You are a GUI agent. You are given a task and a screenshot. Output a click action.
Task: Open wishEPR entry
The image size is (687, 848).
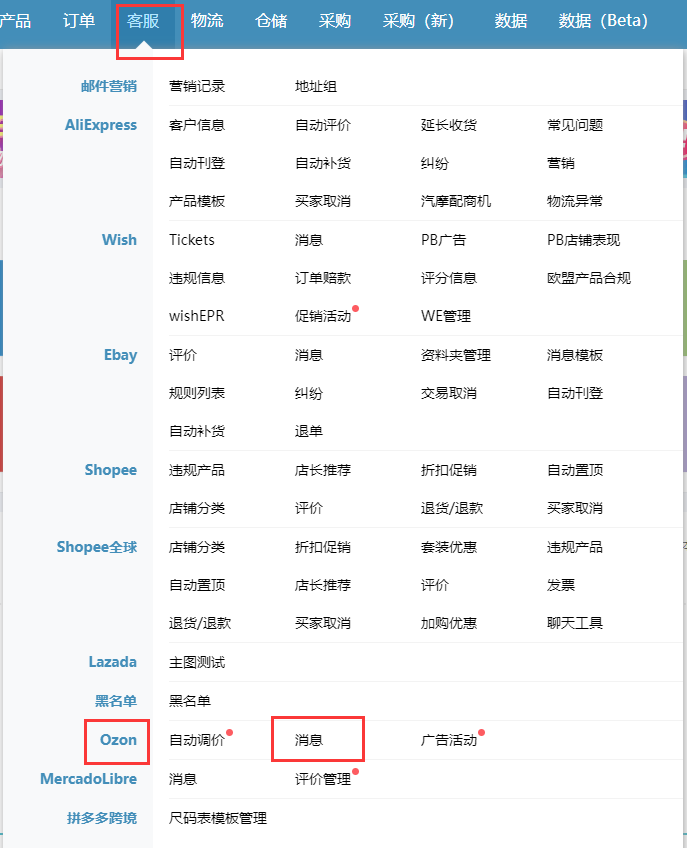pyautogui.click(x=196, y=316)
